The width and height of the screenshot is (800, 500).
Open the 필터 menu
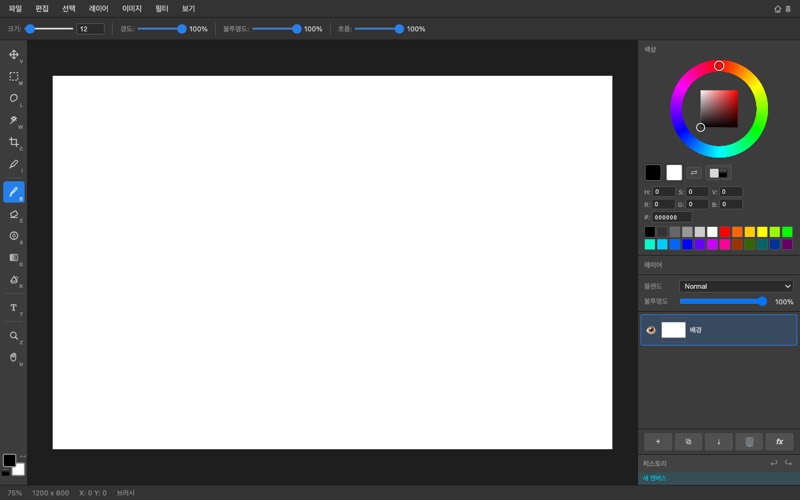click(162, 9)
